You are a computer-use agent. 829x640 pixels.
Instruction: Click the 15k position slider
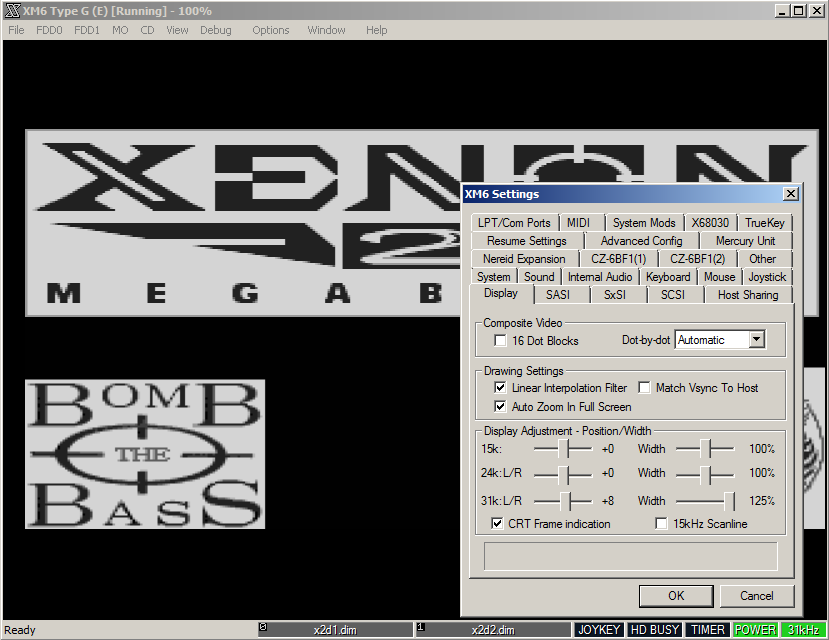pos(563,449)
